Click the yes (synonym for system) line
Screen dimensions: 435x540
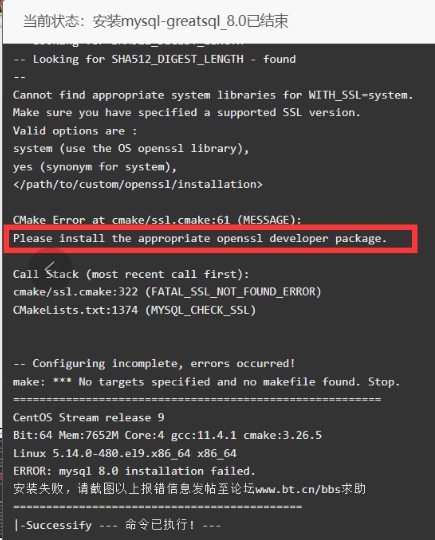[x=94, y=167]
